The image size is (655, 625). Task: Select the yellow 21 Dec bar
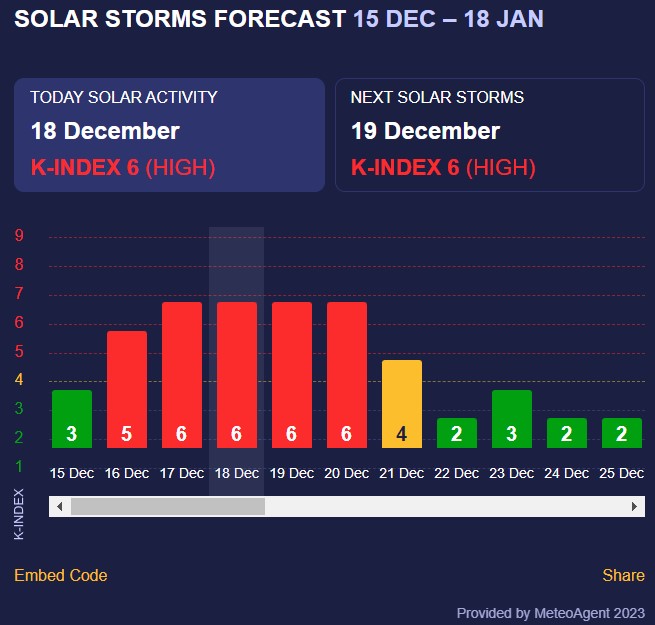coord(402,404)
